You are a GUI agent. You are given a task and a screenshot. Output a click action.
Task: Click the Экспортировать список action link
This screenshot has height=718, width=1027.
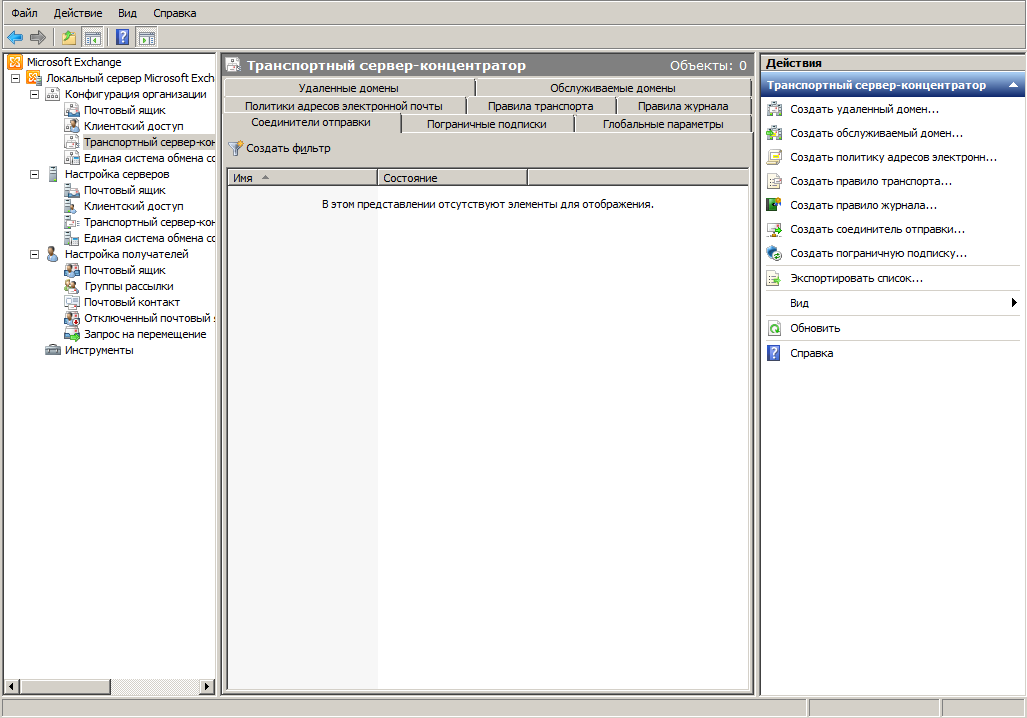click(857, 278)
